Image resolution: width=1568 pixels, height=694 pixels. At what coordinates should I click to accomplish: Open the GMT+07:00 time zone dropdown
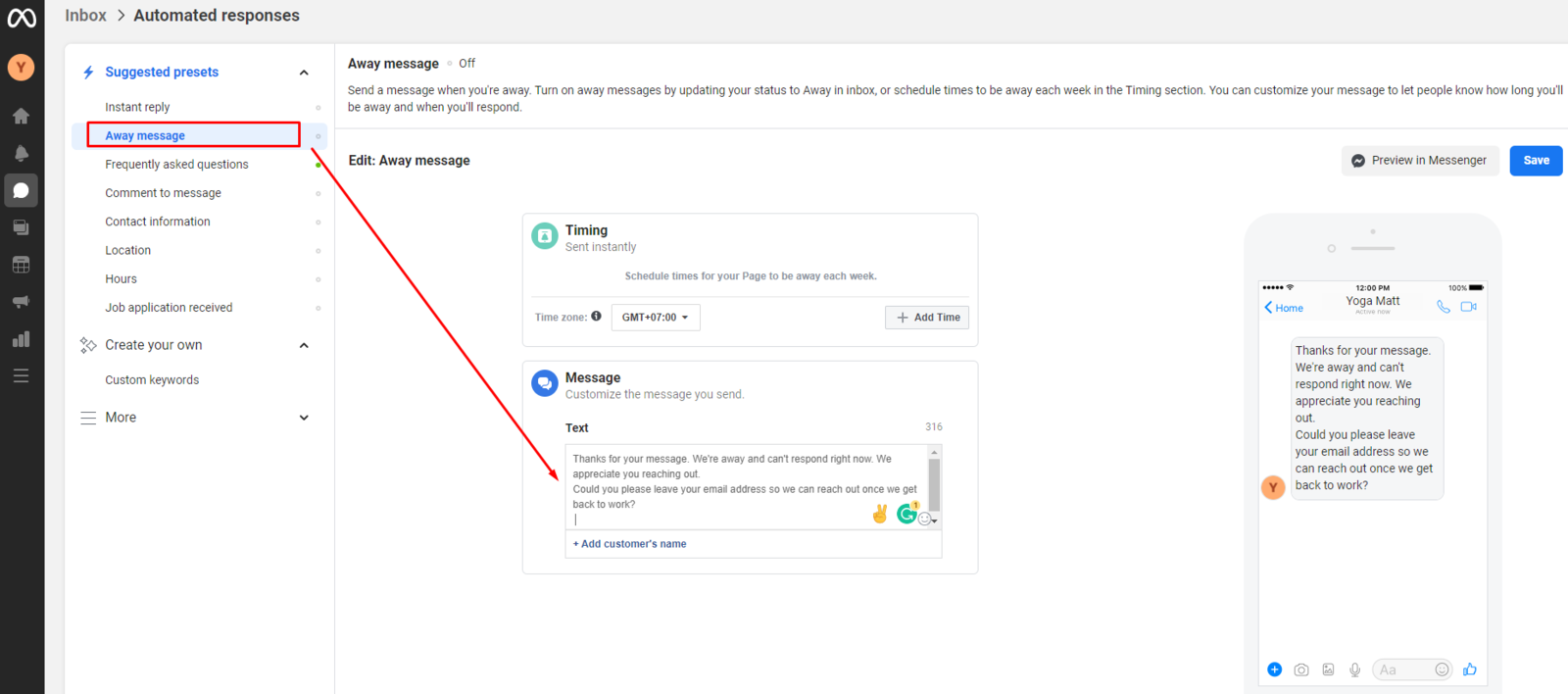pyautogui.click(x=655, y=318)
